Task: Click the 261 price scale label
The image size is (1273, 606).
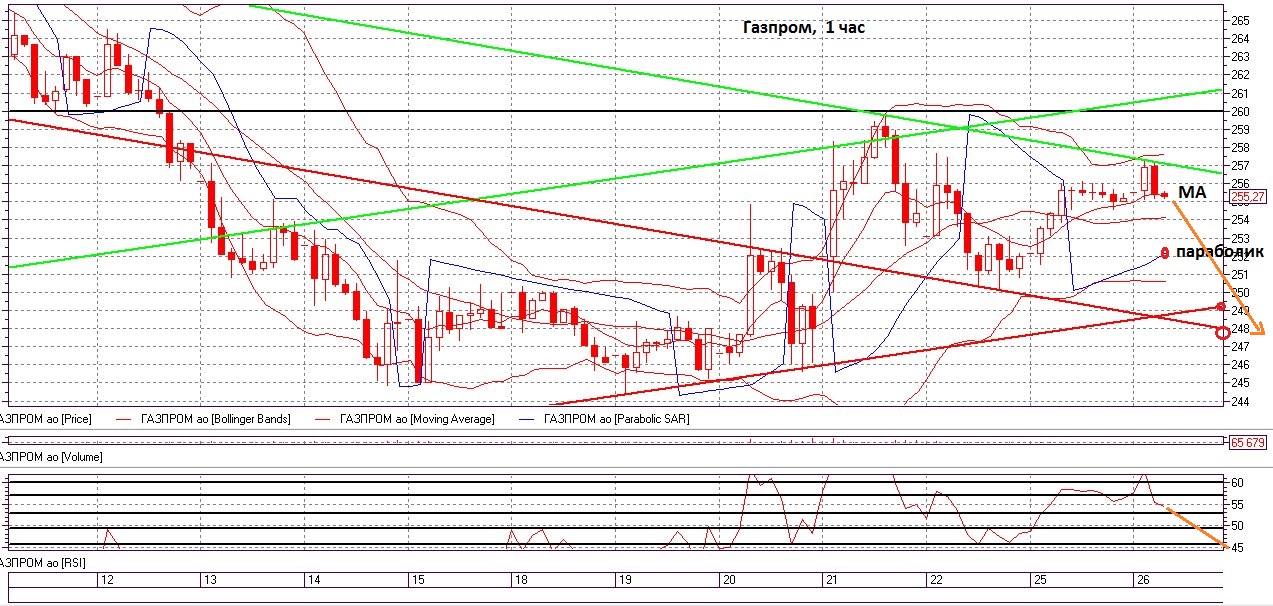Action: coord(1240,93)
